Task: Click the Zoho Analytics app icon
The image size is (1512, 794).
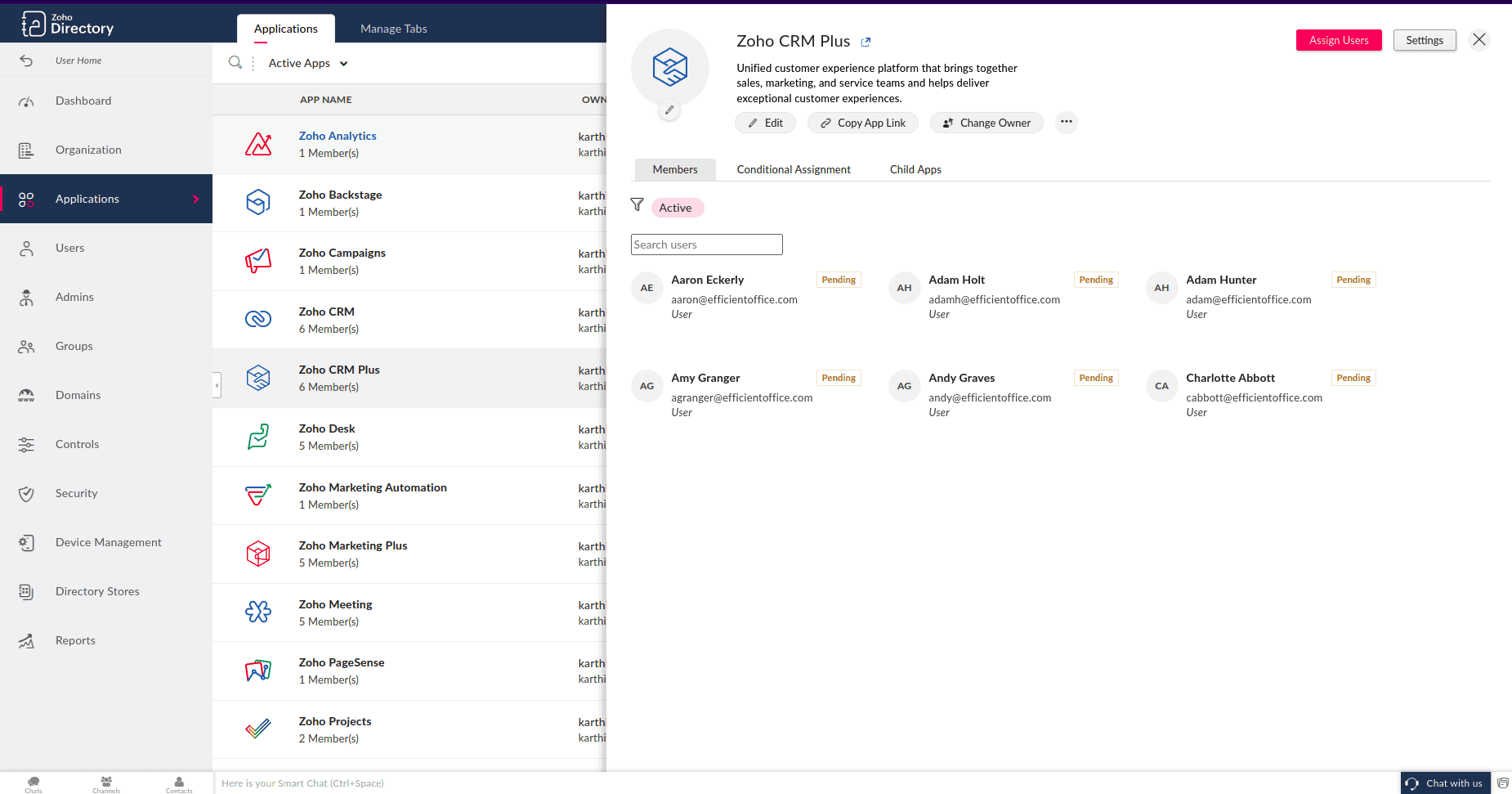Action: (258, 144)
